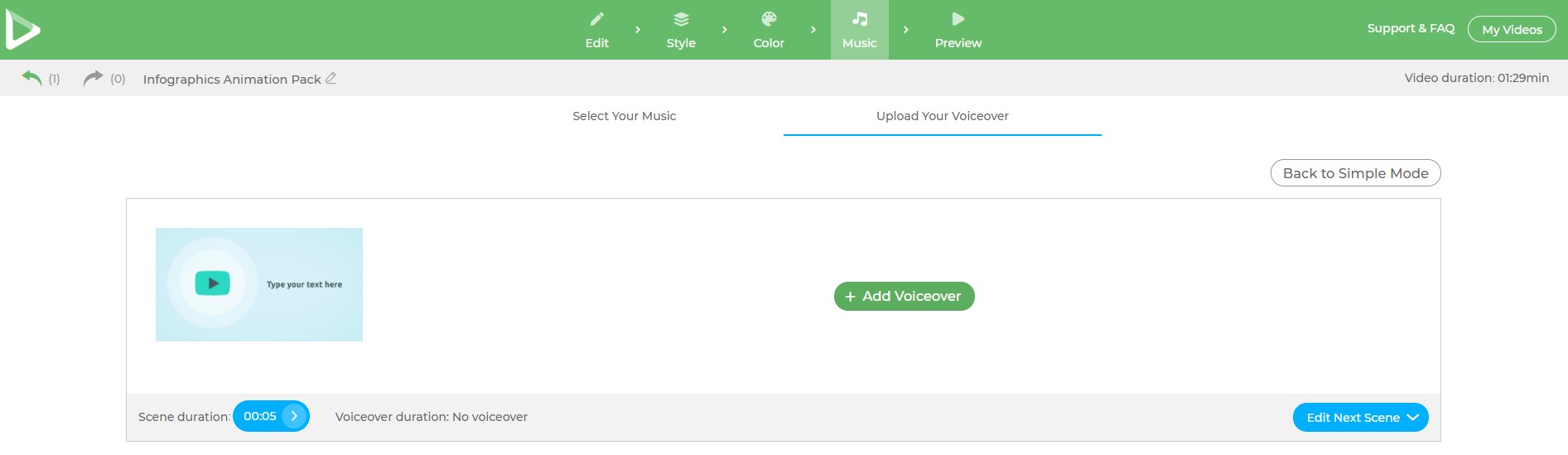The image size is (1568, 455).
Task: Switch to the Select Your Music tab
Action: (x=624, y=116)
